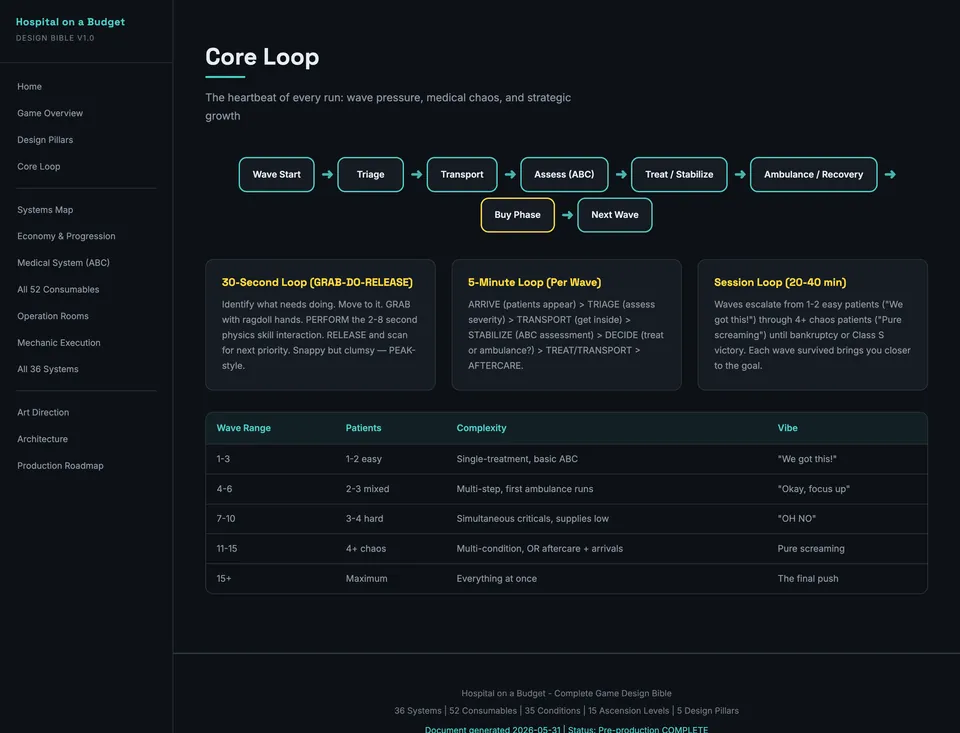
Task: View All 52 Consumables page
Action: 58,290
